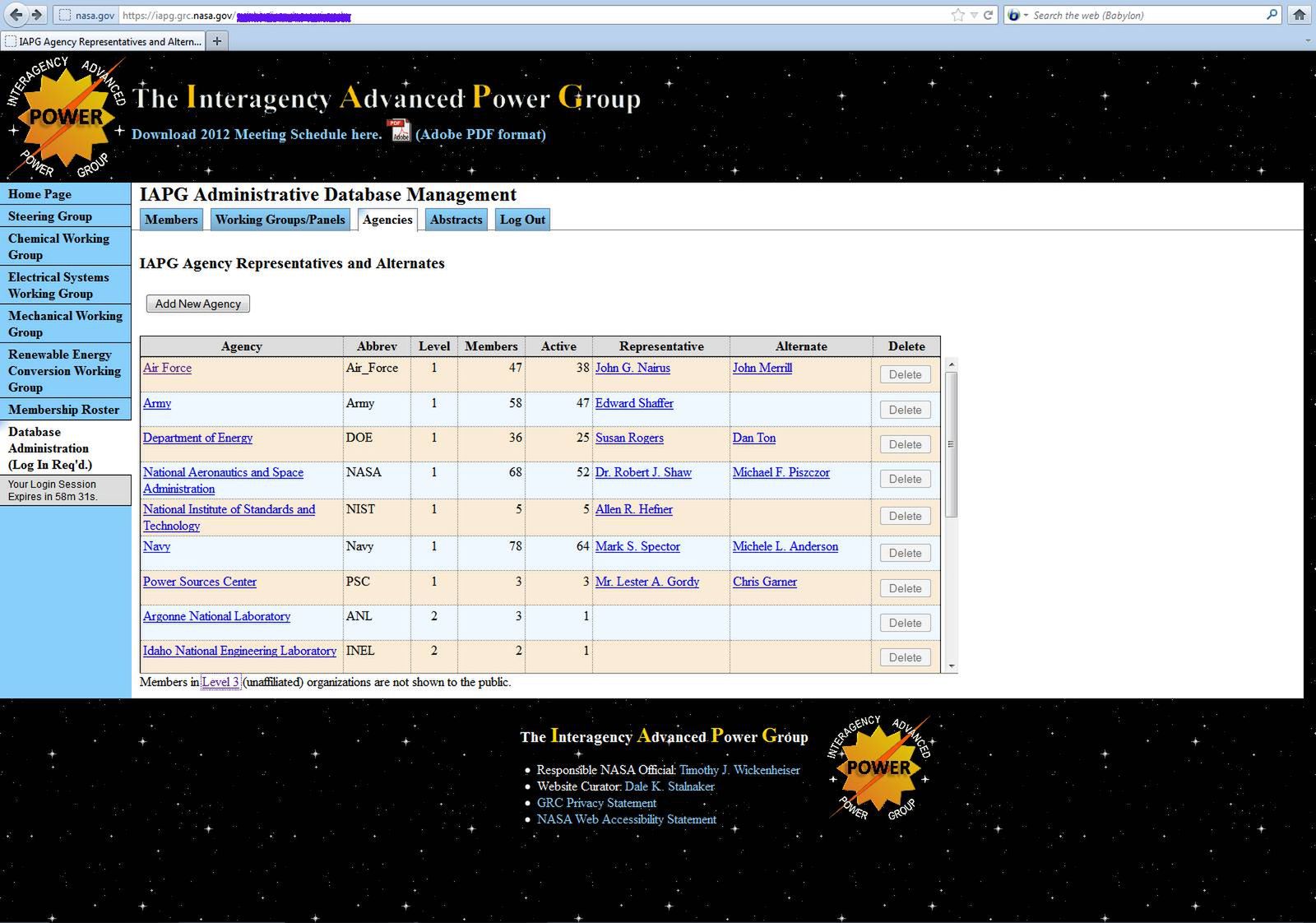Click Delete button in the NASA row
Screen dimensions: 1316x923
tap(905, 479)
